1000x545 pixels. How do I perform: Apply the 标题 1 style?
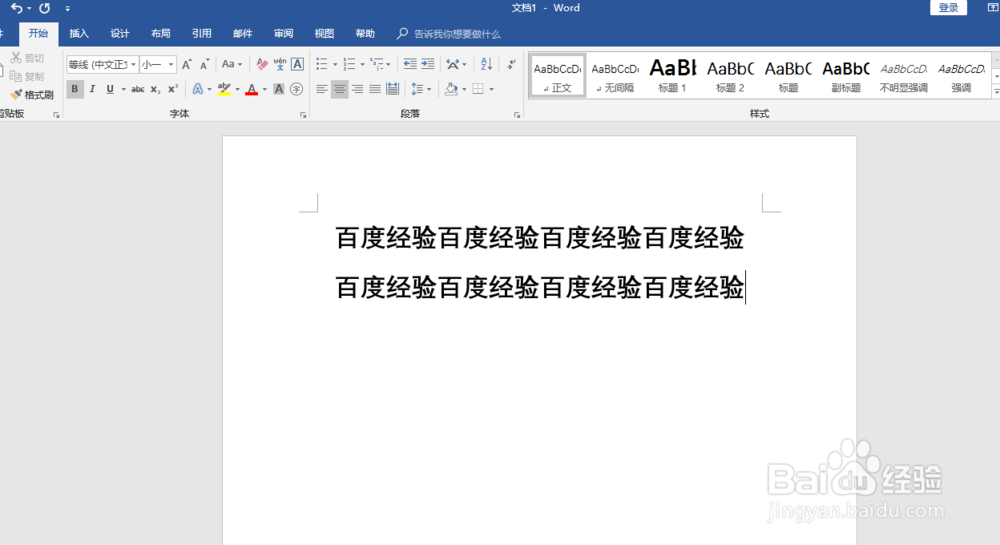click(x=672, y=76)
